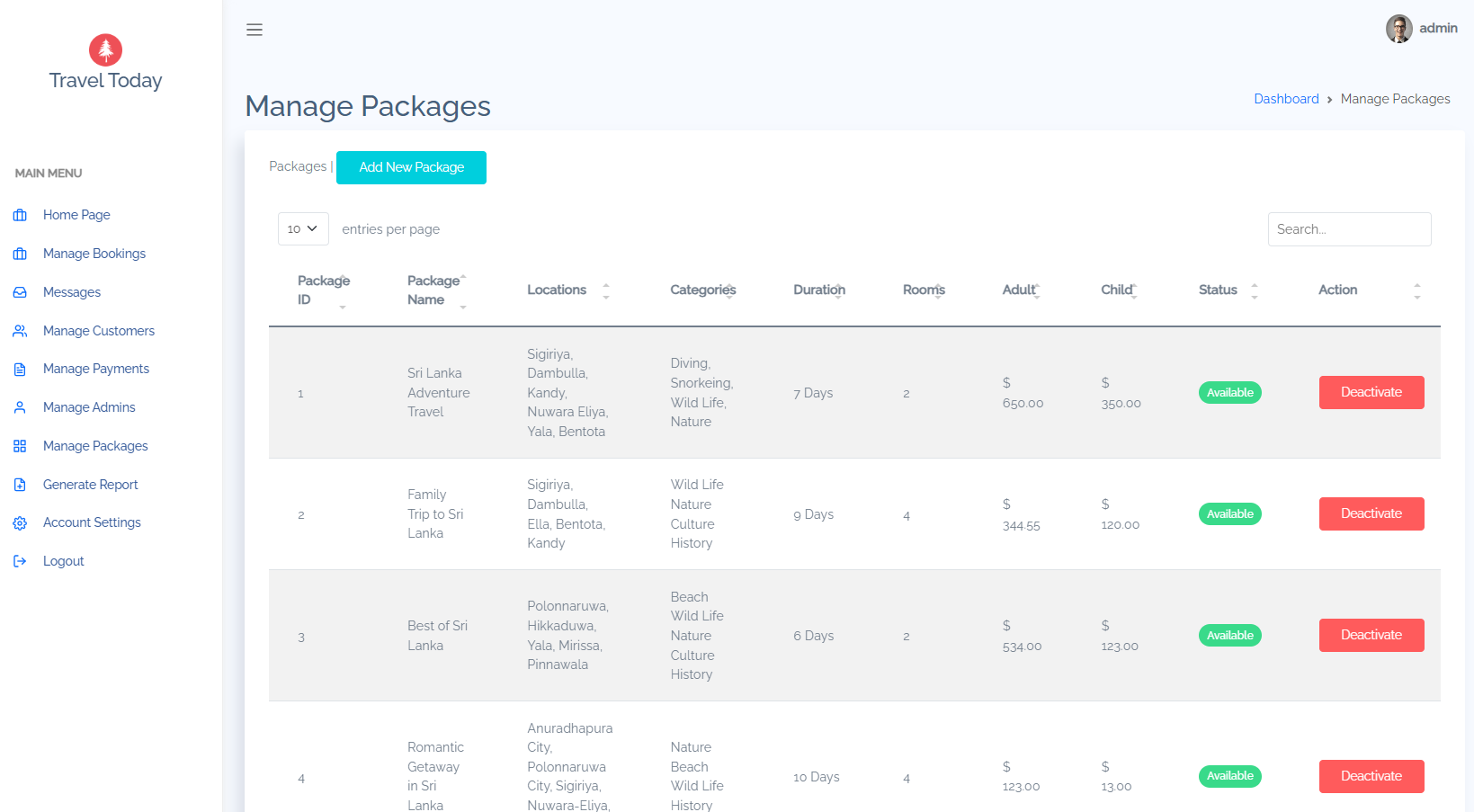The image size is (1474, 812).
Task: Toggle the Available status on package 1
Action: tap(1229, 392)
